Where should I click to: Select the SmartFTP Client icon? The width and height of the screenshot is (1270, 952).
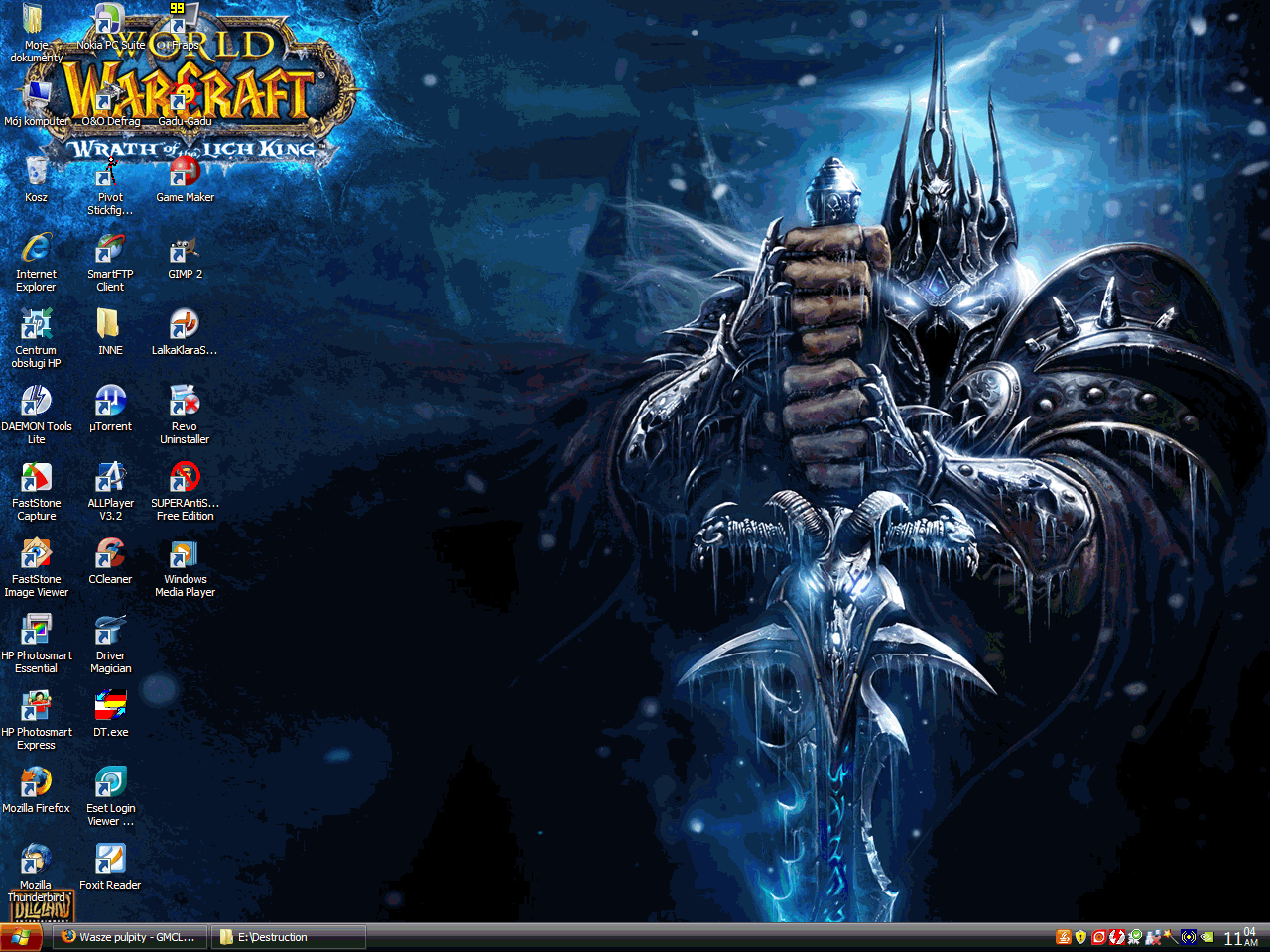[x=110, y=250]
